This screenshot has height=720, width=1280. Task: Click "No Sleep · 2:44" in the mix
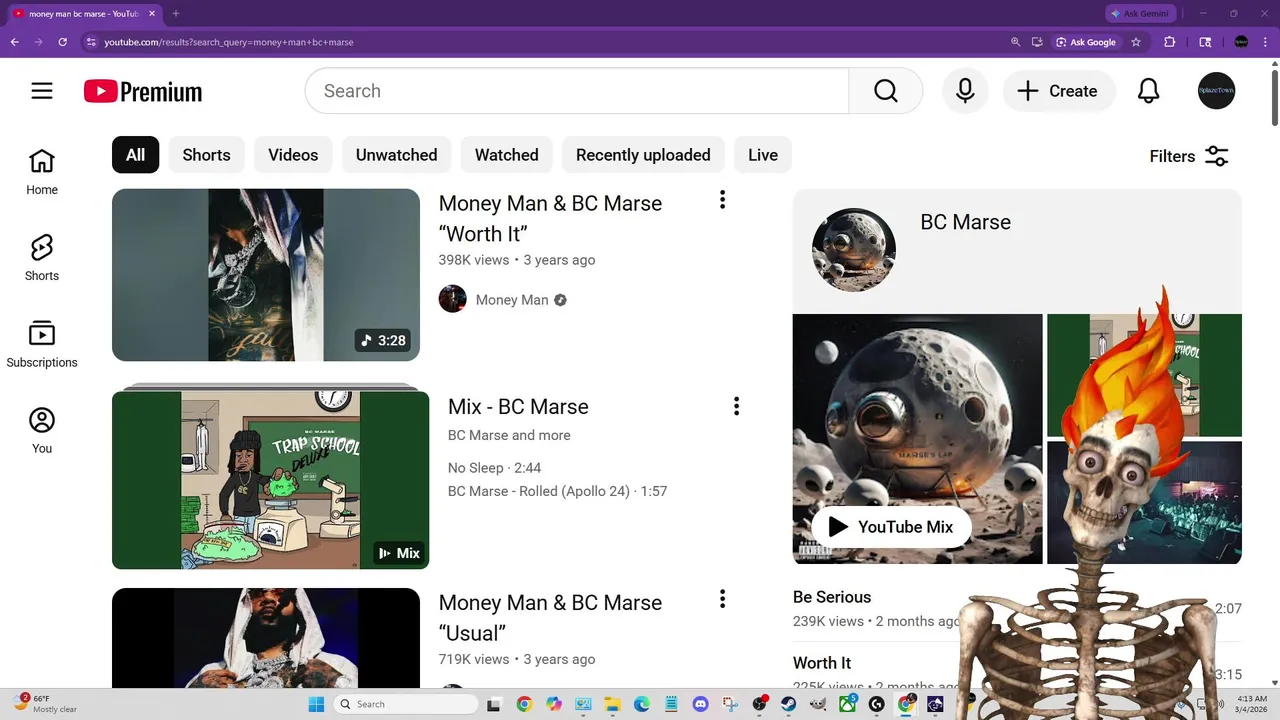coord(495,468)
